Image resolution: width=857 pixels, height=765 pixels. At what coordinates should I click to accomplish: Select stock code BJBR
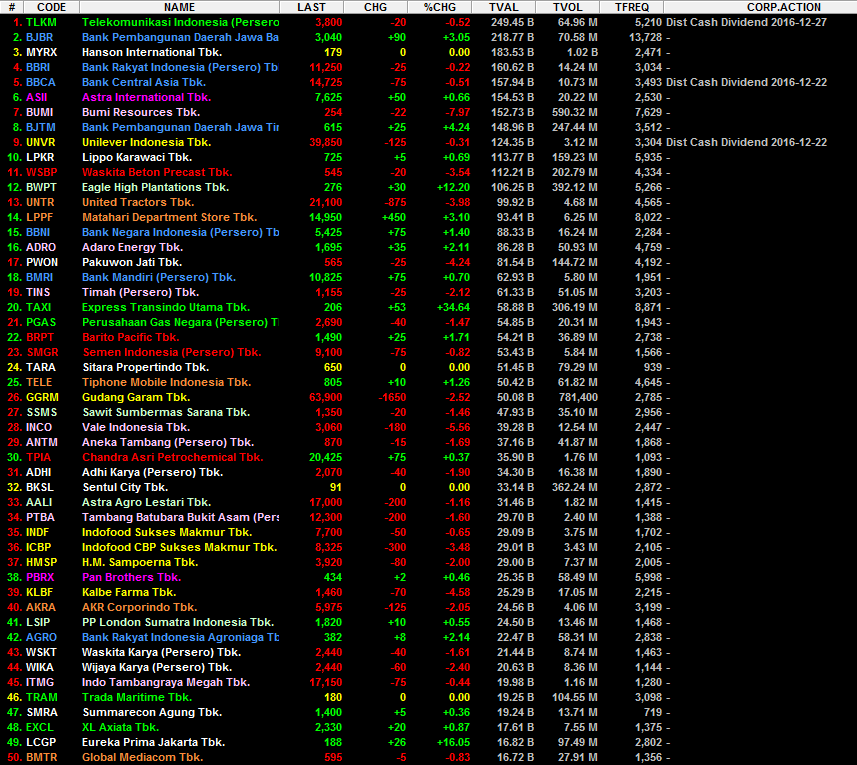[x=40, y=38]
